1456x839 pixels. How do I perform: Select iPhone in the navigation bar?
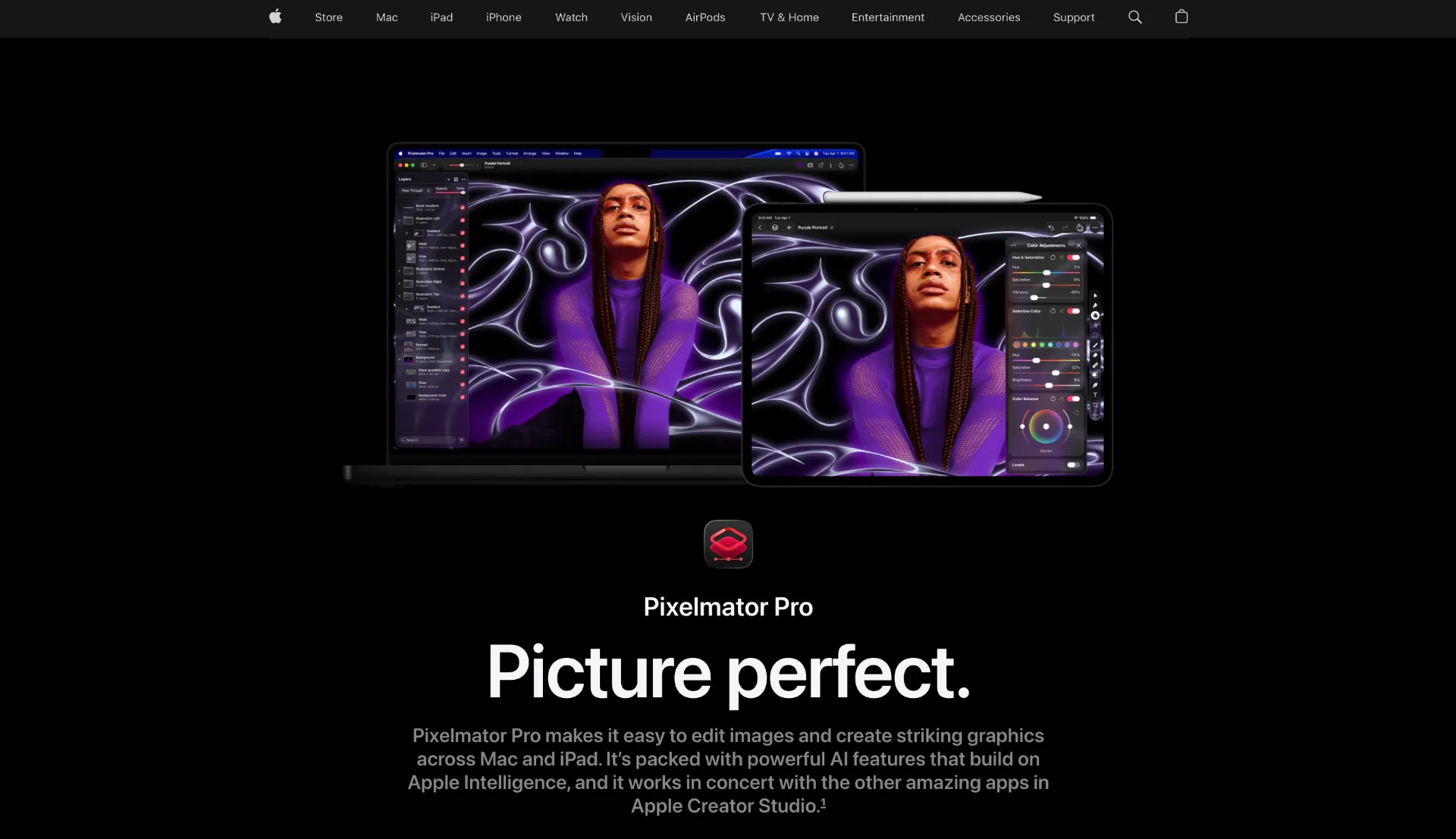(504, 17)
